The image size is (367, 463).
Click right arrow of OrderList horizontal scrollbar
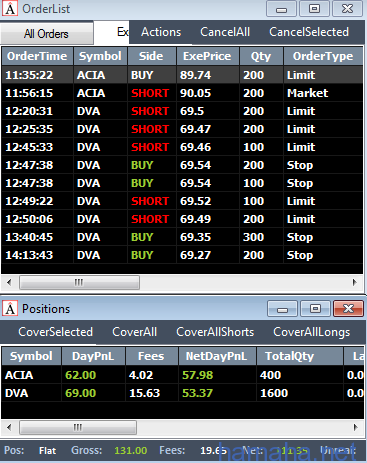pyautogui.click(x=355, y=283)
